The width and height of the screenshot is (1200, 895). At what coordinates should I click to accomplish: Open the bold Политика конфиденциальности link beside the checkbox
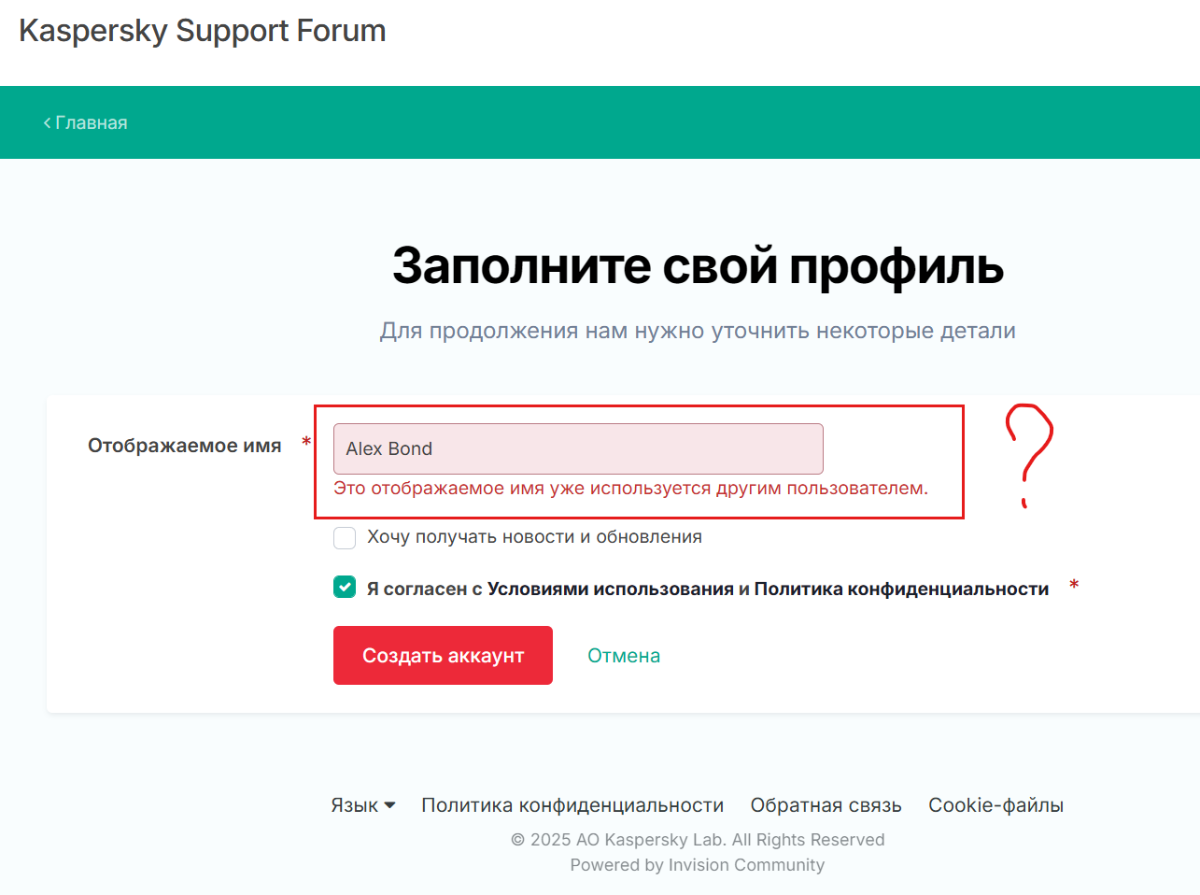901,589
